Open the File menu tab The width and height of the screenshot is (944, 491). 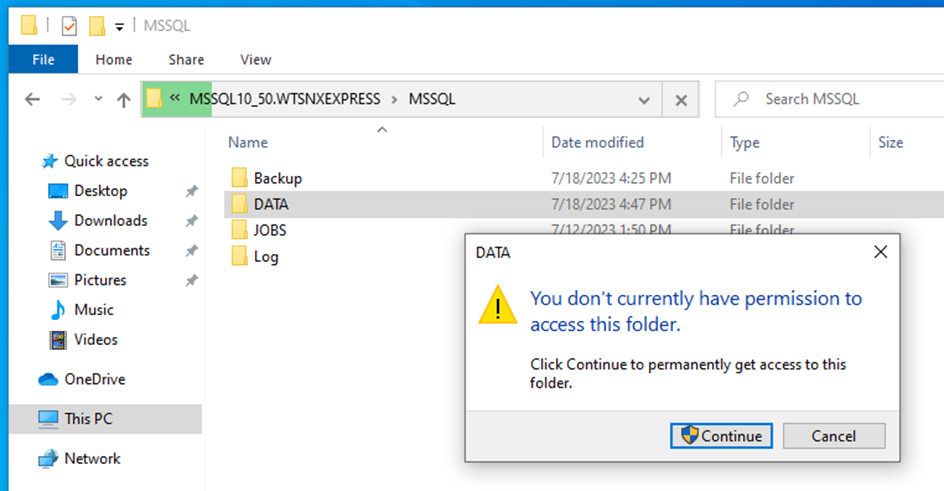(x=43, y=60)
